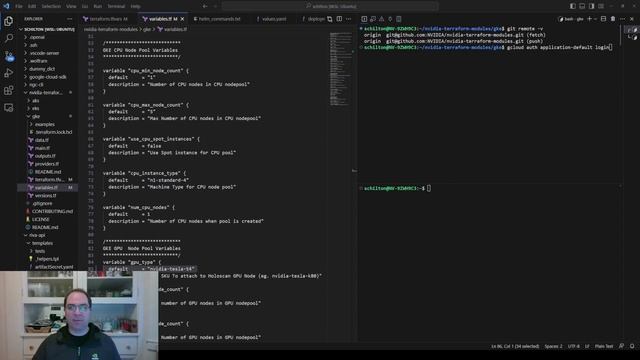Open the View menu

click(x=71, y=6)
